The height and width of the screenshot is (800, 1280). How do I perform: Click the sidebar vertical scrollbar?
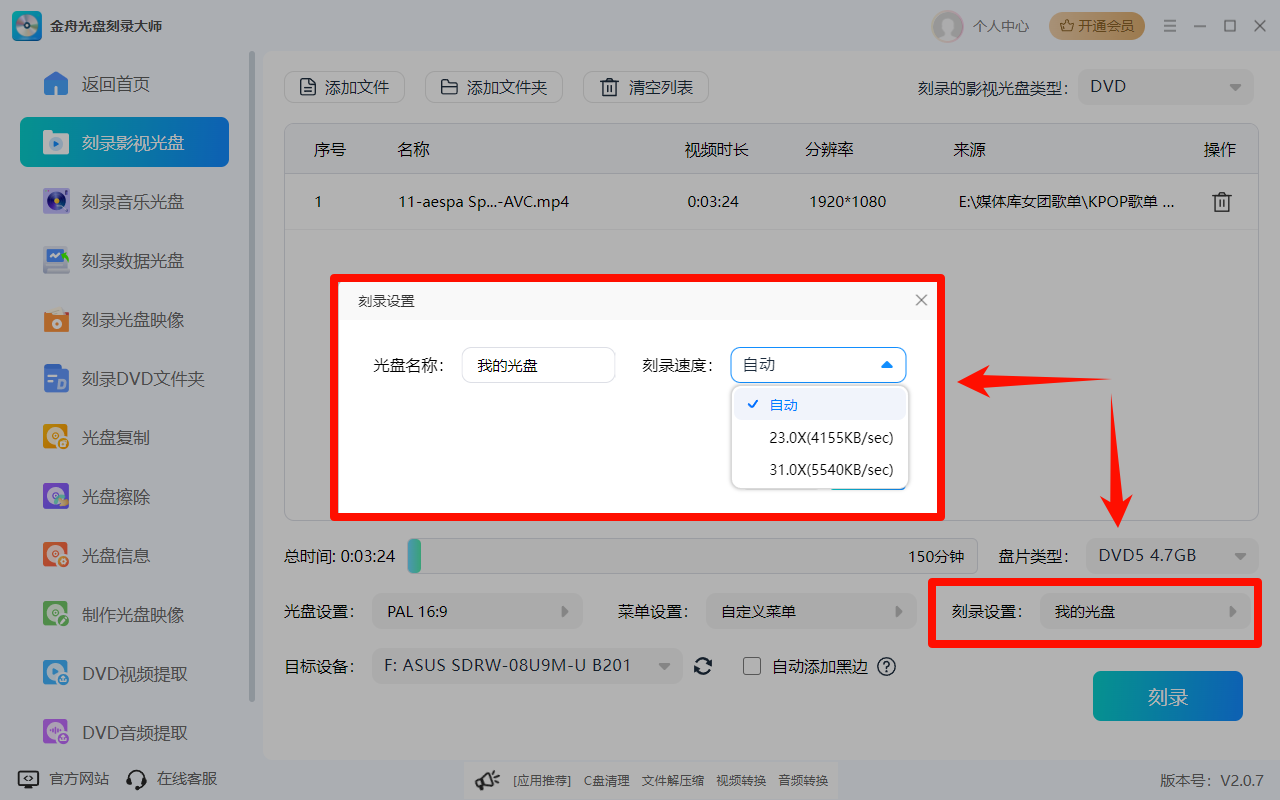click(x=252, y=378)
